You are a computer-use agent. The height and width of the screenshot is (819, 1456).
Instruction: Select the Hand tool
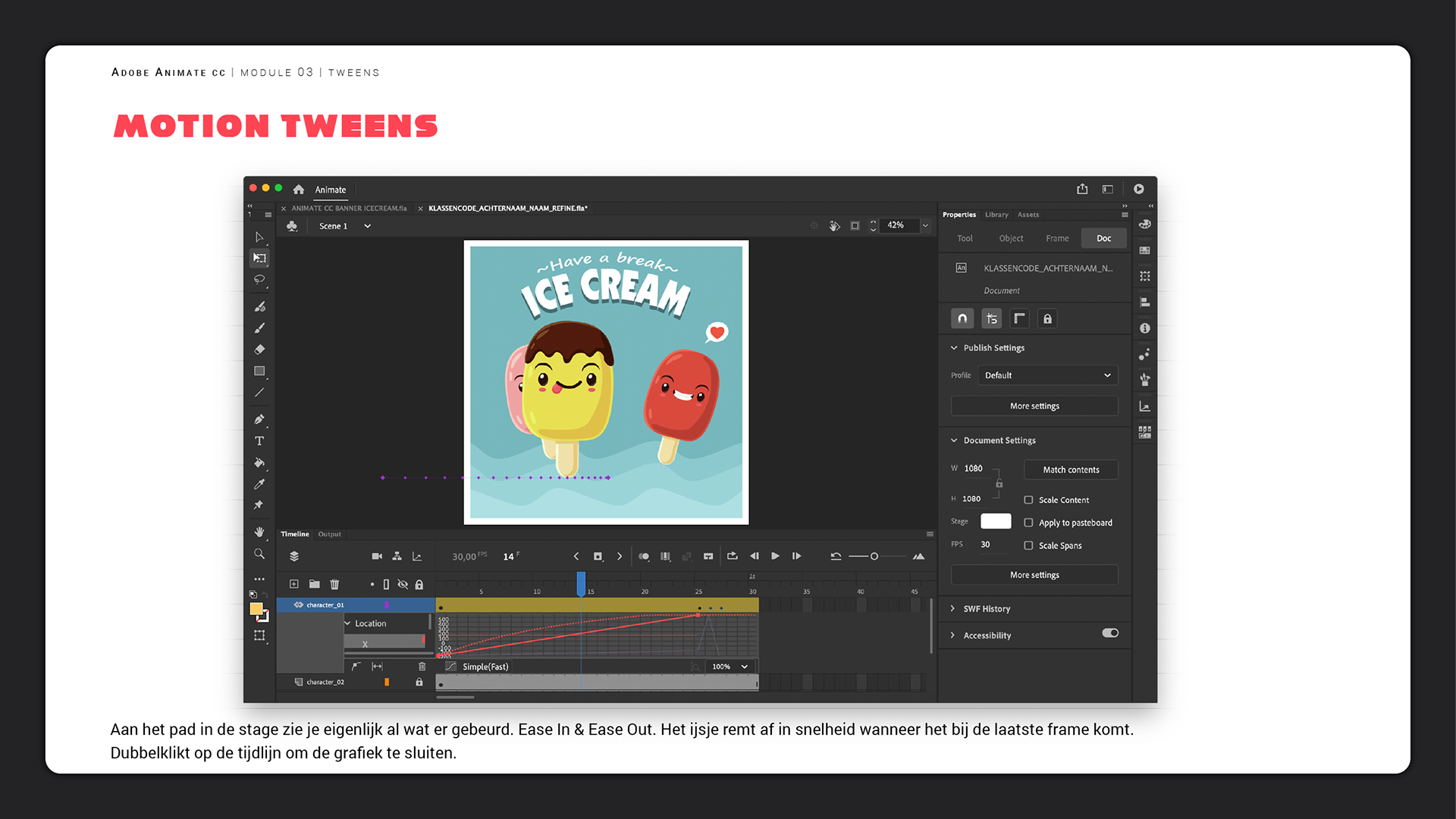point(259,532)
